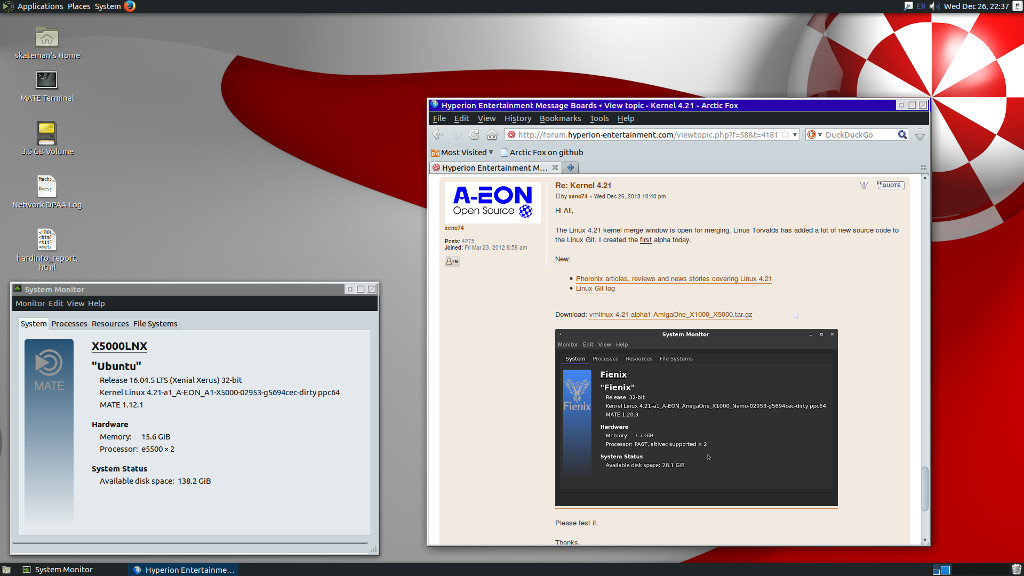Bookmark this page with the star icon

click(785, 135)
